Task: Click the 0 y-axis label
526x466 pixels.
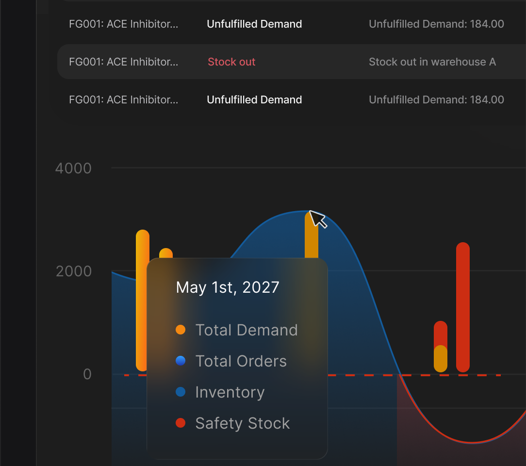Action: (87, 374)
